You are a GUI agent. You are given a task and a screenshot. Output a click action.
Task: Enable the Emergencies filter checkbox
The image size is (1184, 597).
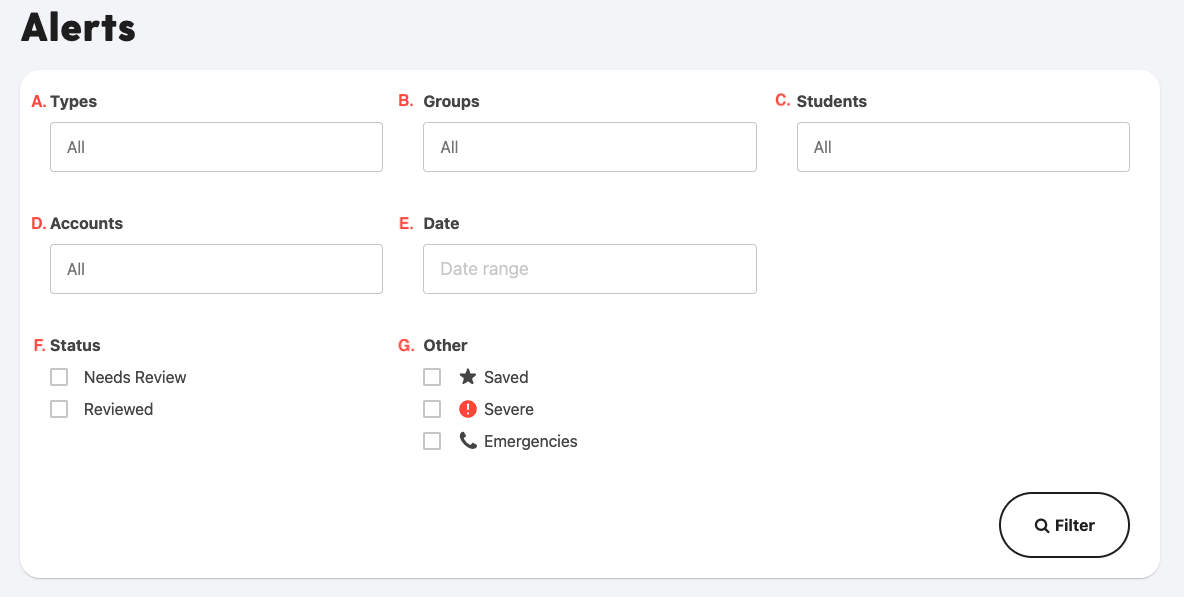[432, 441]
